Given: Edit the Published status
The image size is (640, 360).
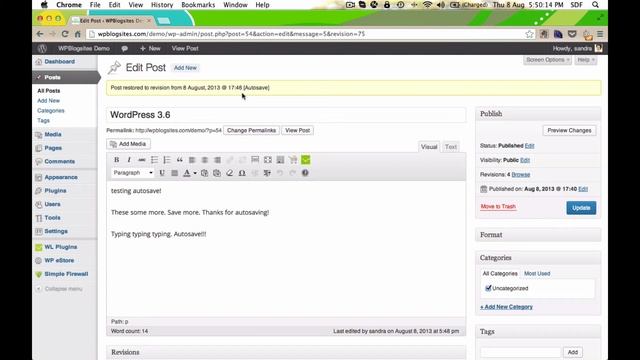Looking at the screenshot, I should point(529,146).
